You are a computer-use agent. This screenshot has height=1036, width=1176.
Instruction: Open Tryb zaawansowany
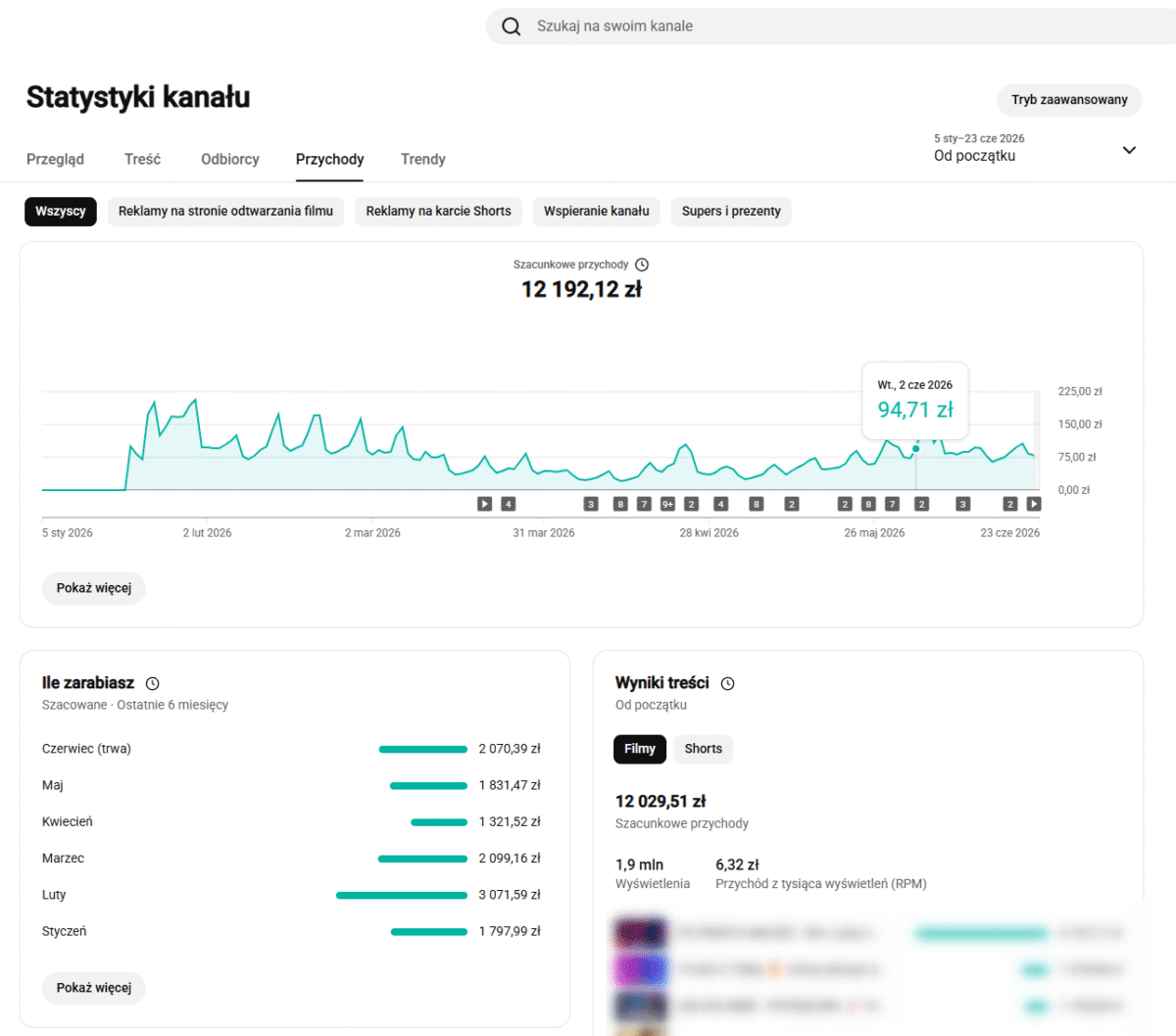(x=1069, y=100)
